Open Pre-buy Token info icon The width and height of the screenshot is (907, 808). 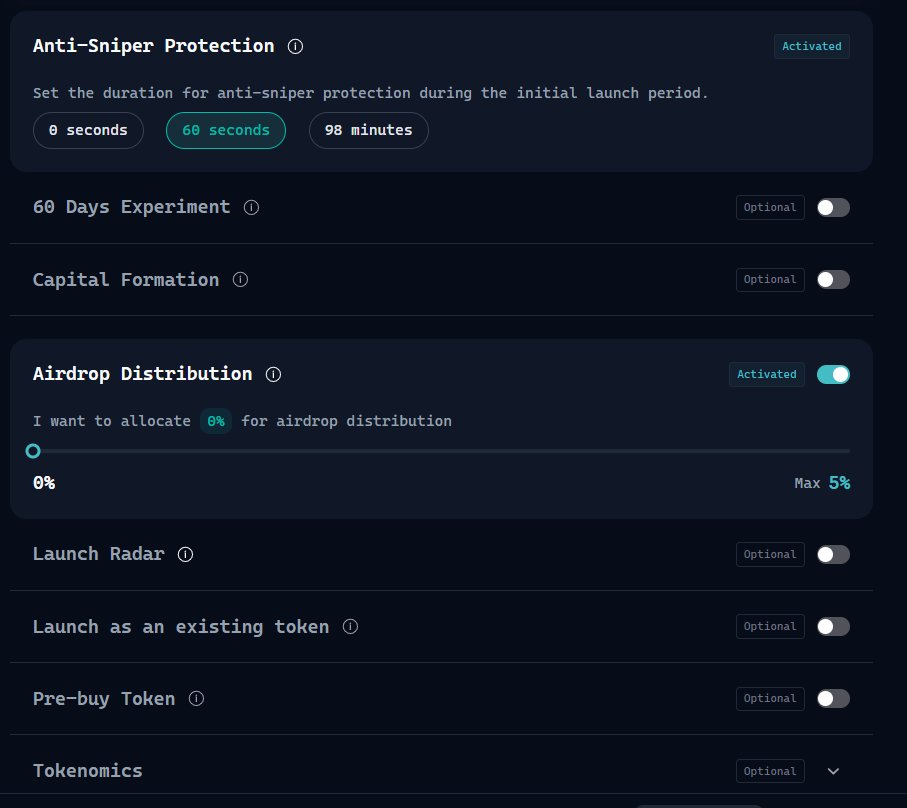pos(196,699)
